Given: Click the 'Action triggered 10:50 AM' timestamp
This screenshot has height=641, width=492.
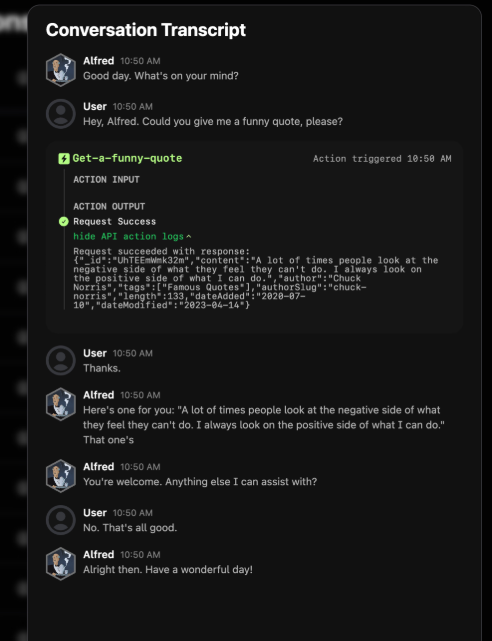Looking at the screenshot, I should [382, 159].
